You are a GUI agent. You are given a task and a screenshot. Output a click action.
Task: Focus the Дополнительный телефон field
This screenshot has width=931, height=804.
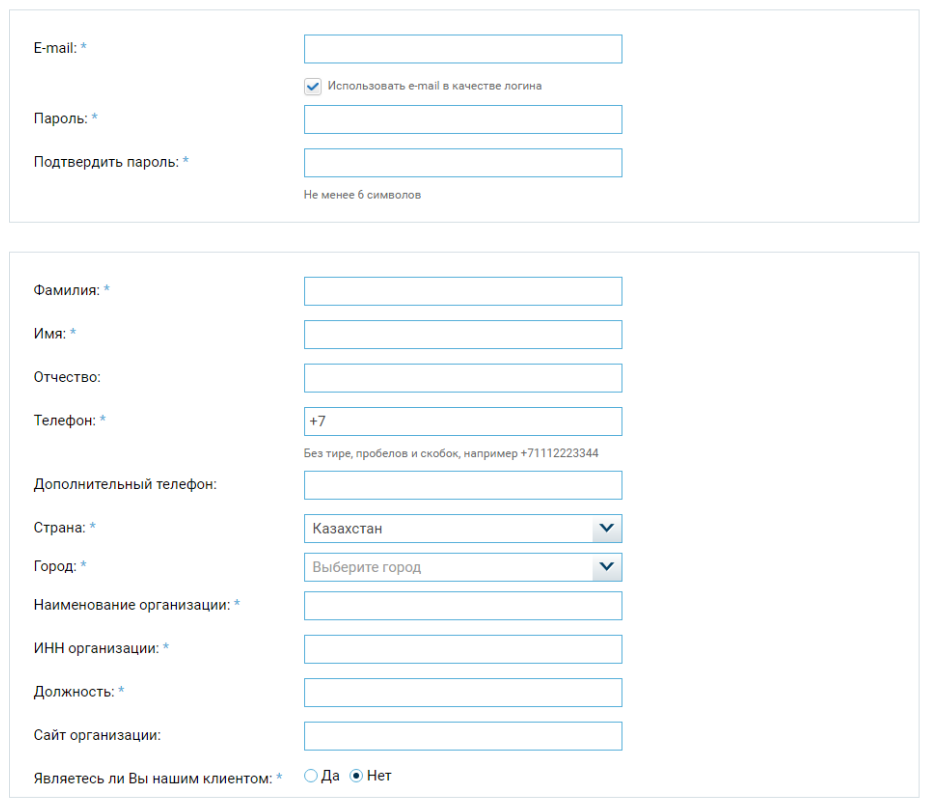coord(462,485)
